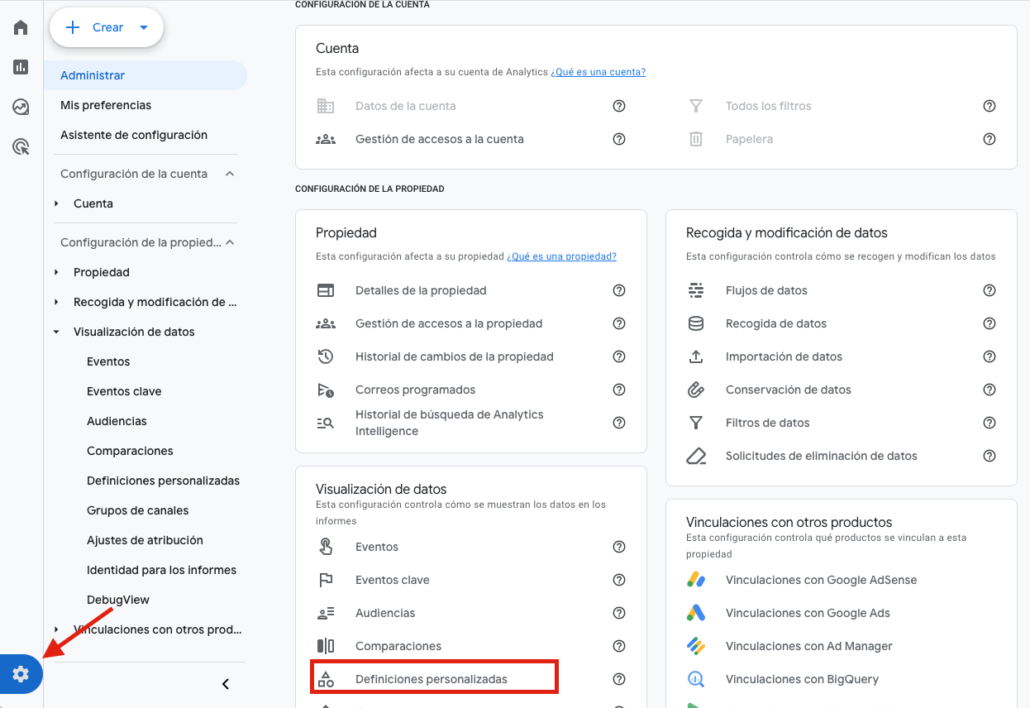The image size is (1030, 708).
Task: Click the Admin gear icon
Action: coord(20,674)
